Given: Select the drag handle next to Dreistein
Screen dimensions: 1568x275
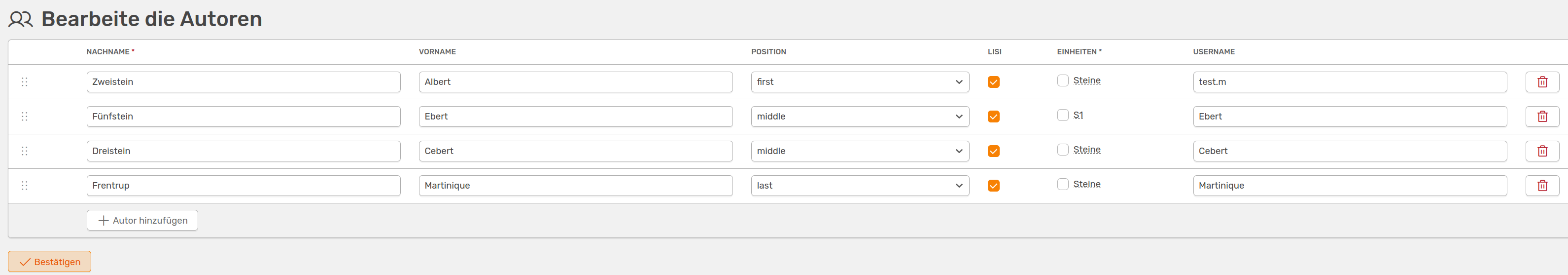Looking at the screenshot, I should tap(25, 151).
